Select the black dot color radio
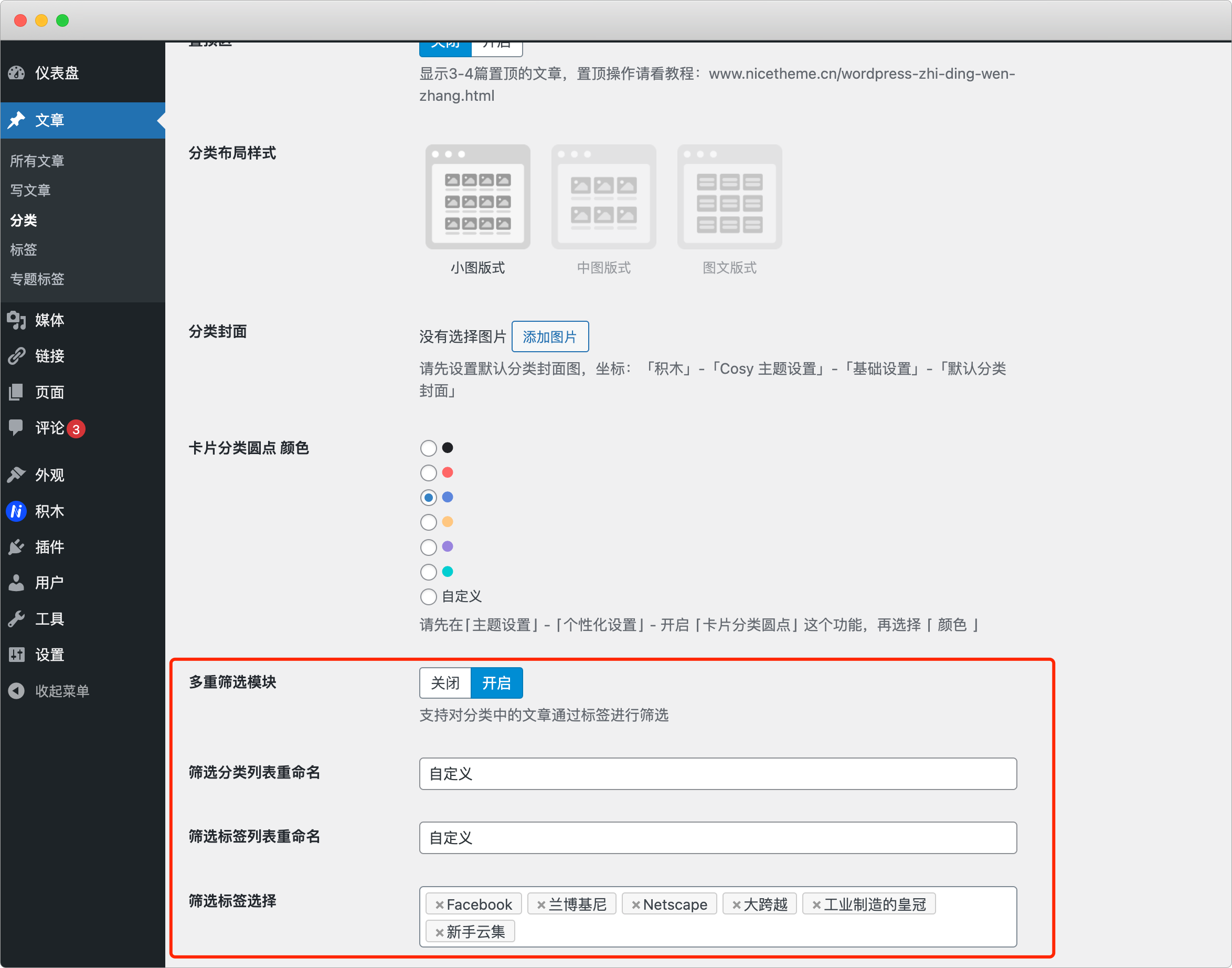Image resolution: width=1232 pixels, height=968 pixels. [428, 448]
